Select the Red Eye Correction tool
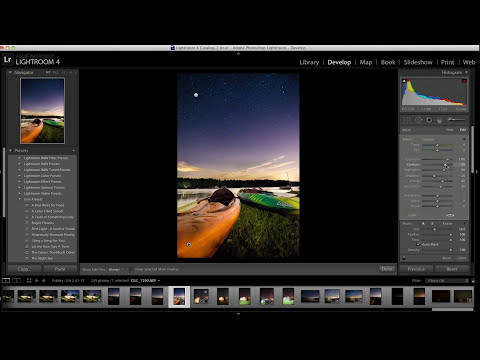 (429, 120)
